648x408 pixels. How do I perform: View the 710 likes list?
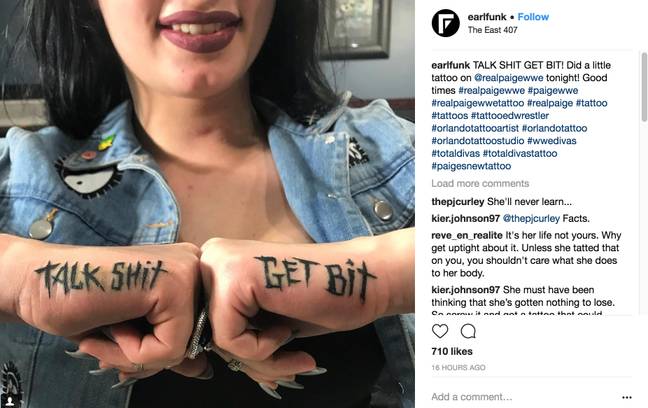(452, 351)
